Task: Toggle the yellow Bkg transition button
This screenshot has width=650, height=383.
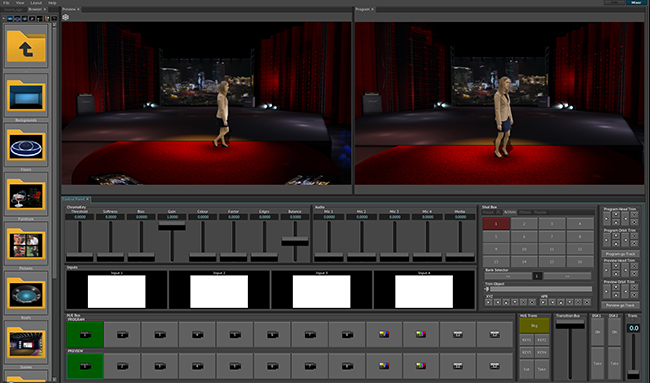Action: [x=534, y=326]
